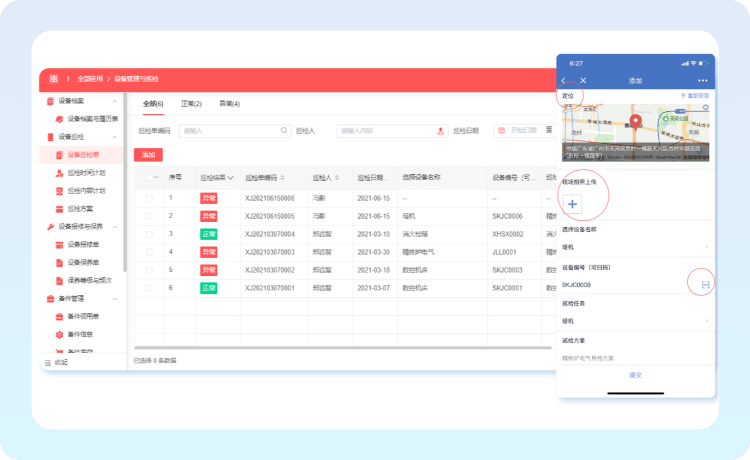Switch to the 正常(2) tab

(x=191, y=103)
